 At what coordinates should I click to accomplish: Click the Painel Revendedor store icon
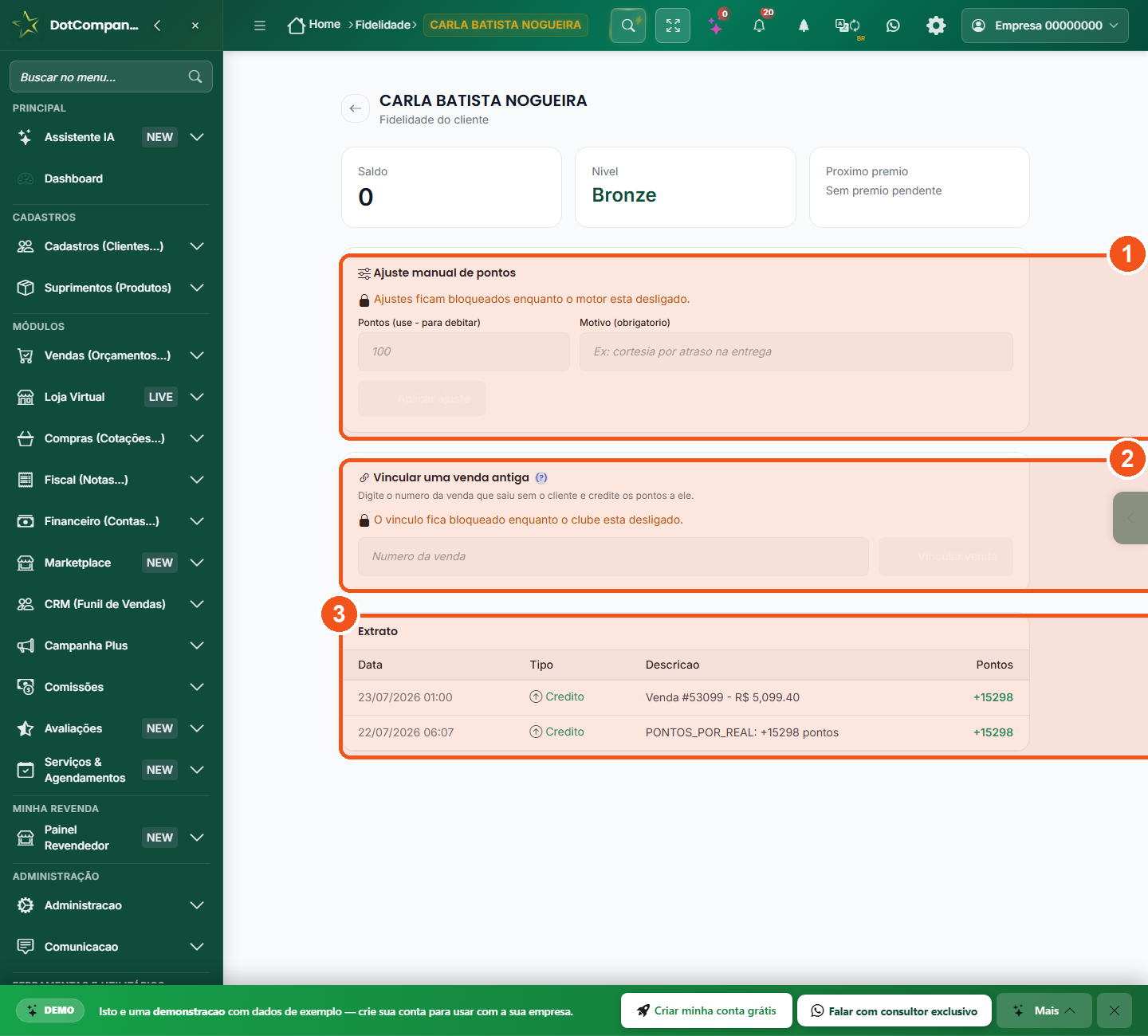point(26,838)
